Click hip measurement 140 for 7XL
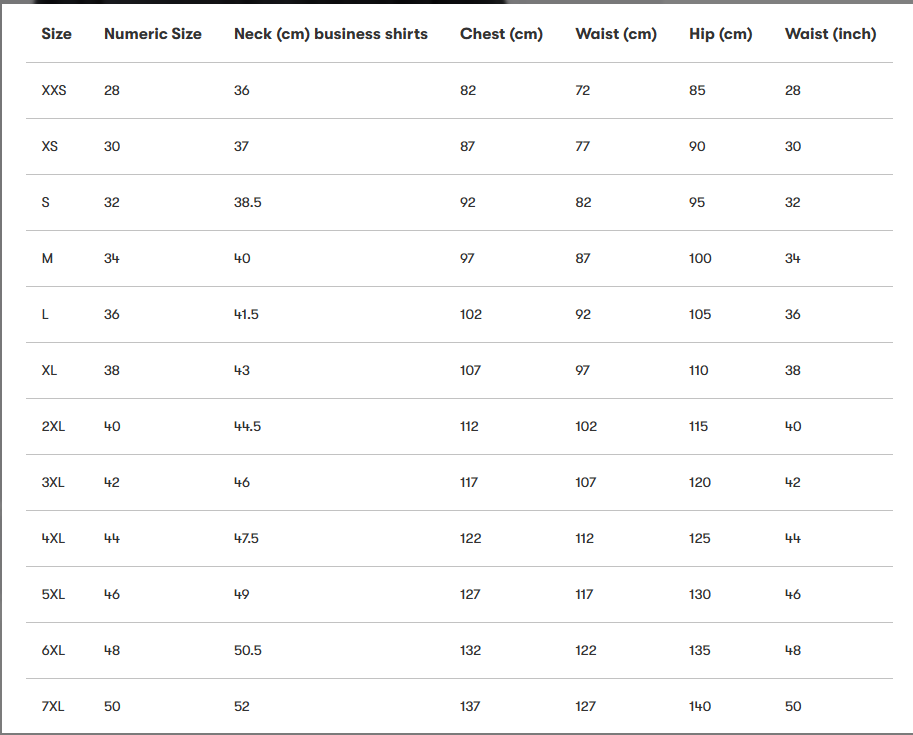Image resolution: width=913 pixels, height=735 pixels. coord(700,706)
